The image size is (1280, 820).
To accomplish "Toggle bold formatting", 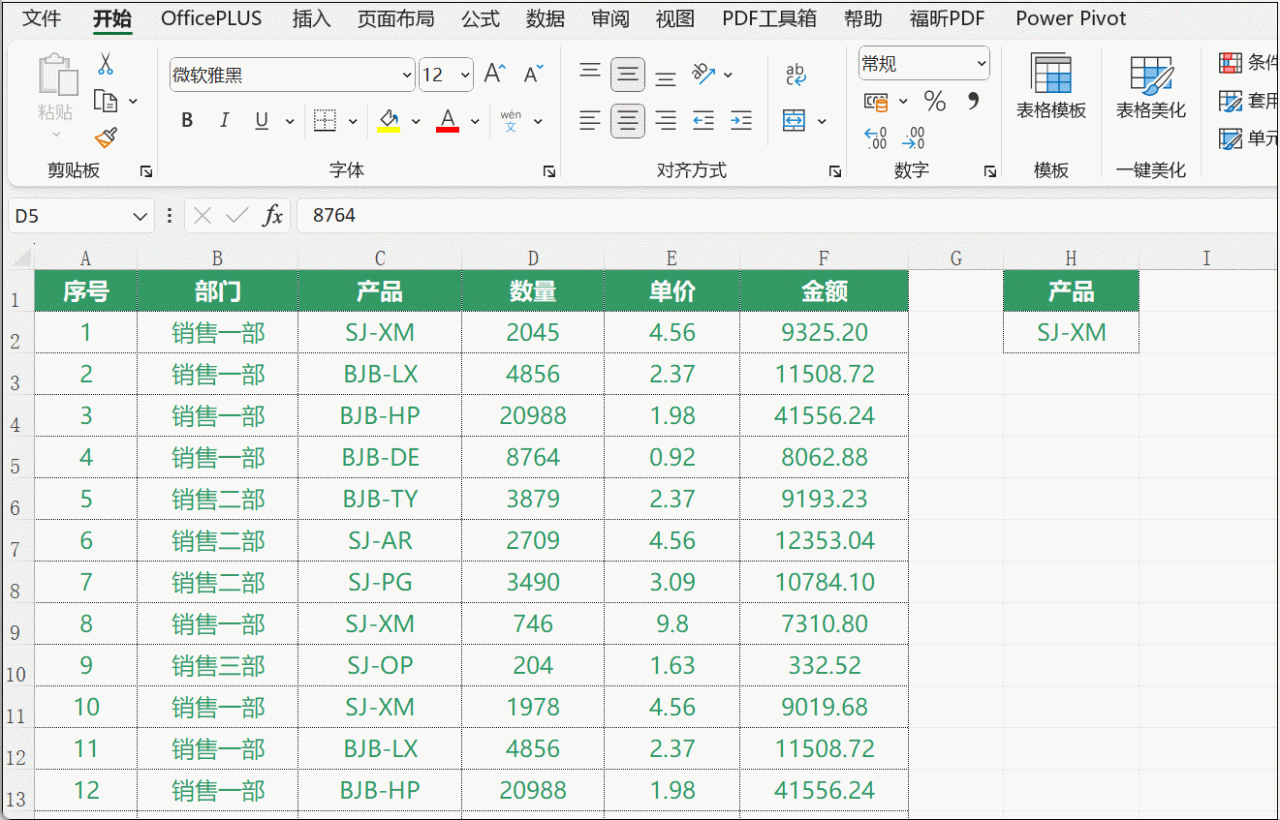I will point(187,121).
